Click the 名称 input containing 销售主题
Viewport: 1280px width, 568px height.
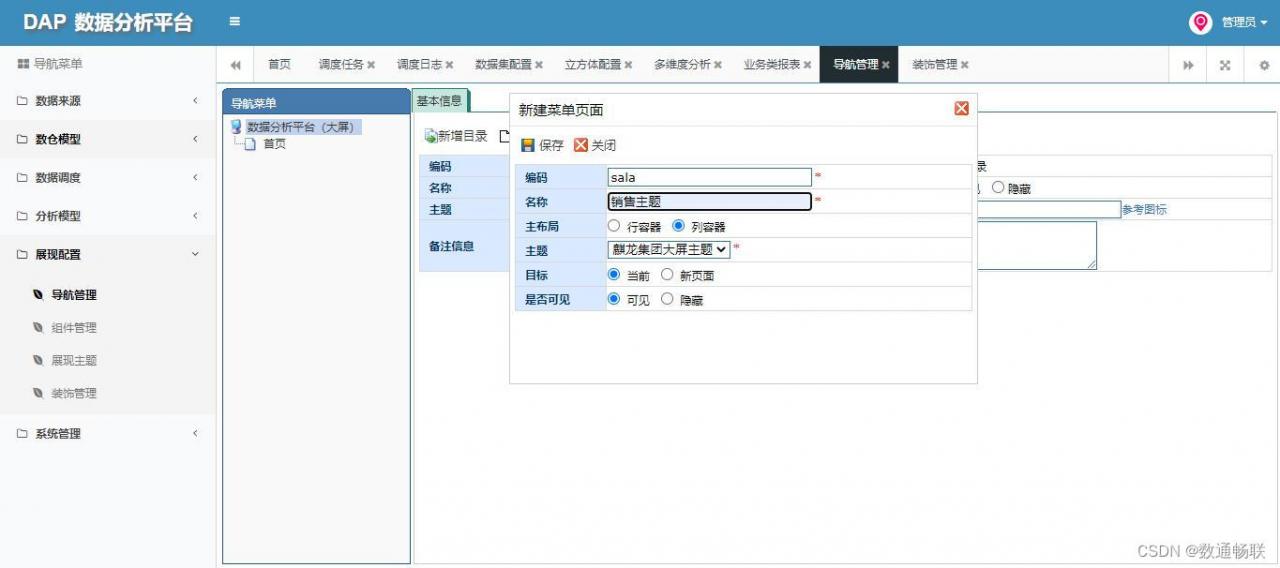pyautogui.click(x=710, y=201)
